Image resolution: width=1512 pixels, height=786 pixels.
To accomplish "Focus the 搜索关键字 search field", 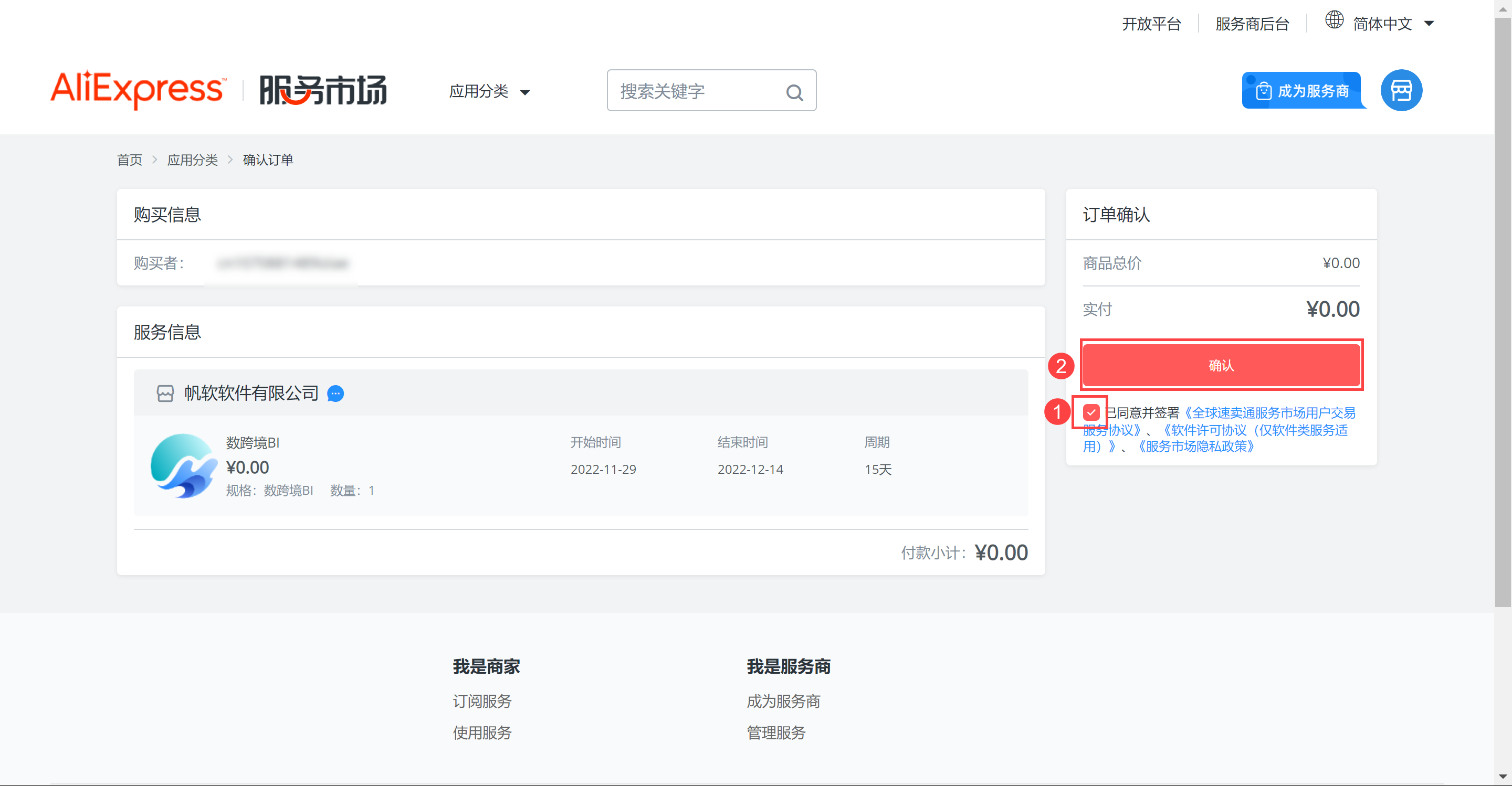I will [711, 90].
